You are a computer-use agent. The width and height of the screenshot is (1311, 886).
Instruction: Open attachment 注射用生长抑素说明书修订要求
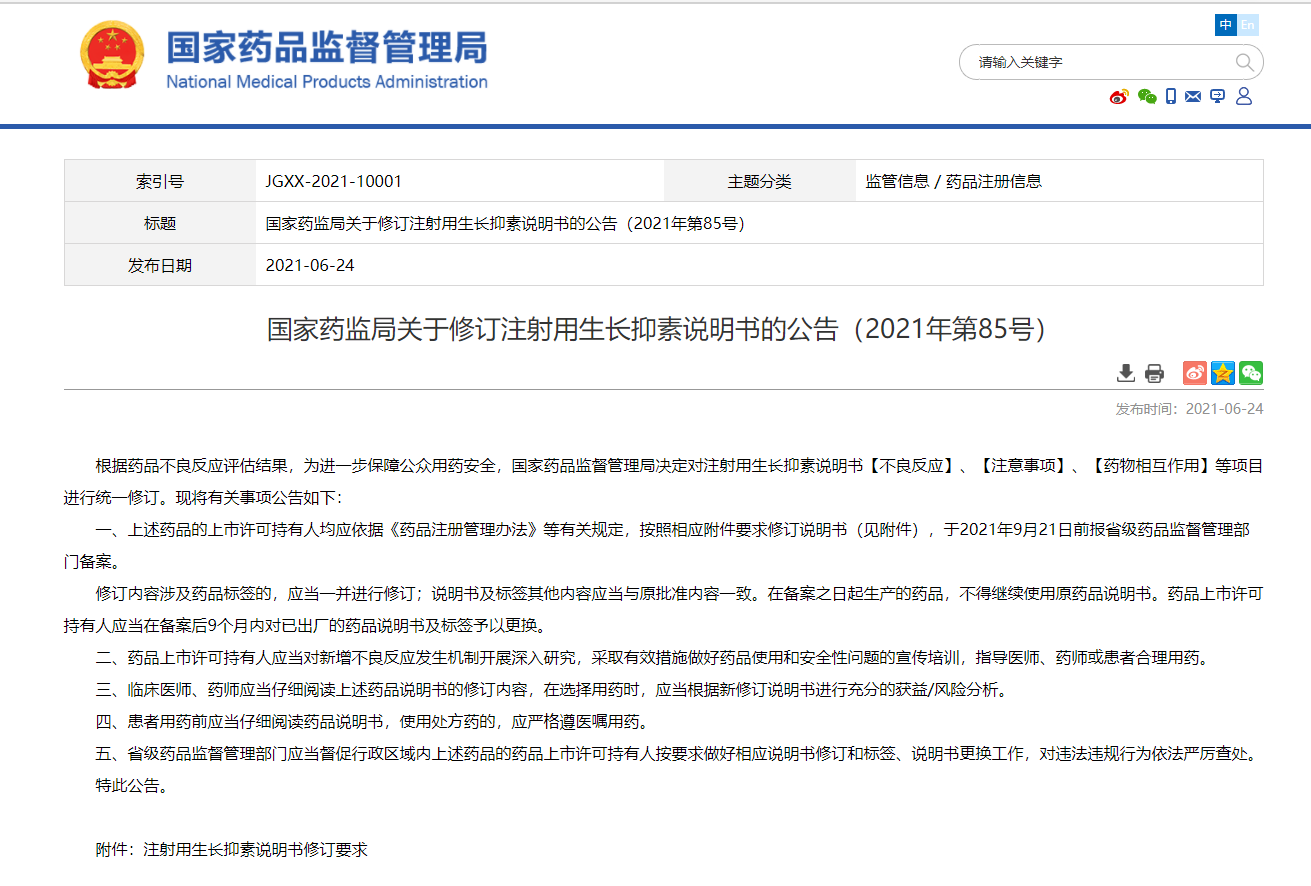click(256, 850)
